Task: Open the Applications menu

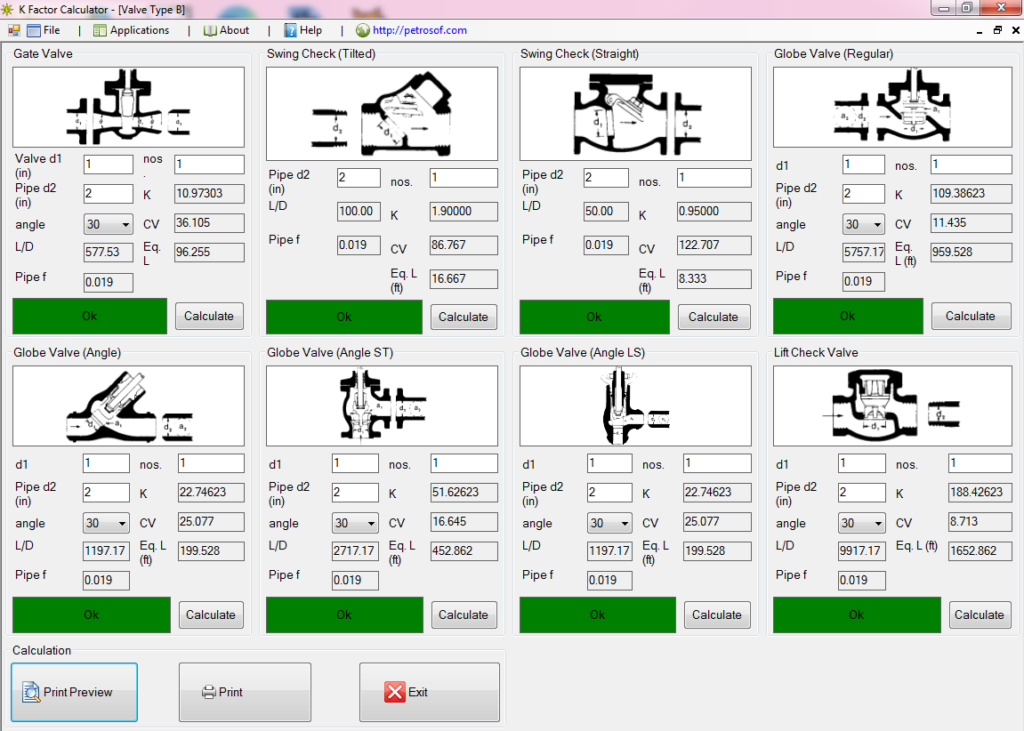Action: (139, 30)
